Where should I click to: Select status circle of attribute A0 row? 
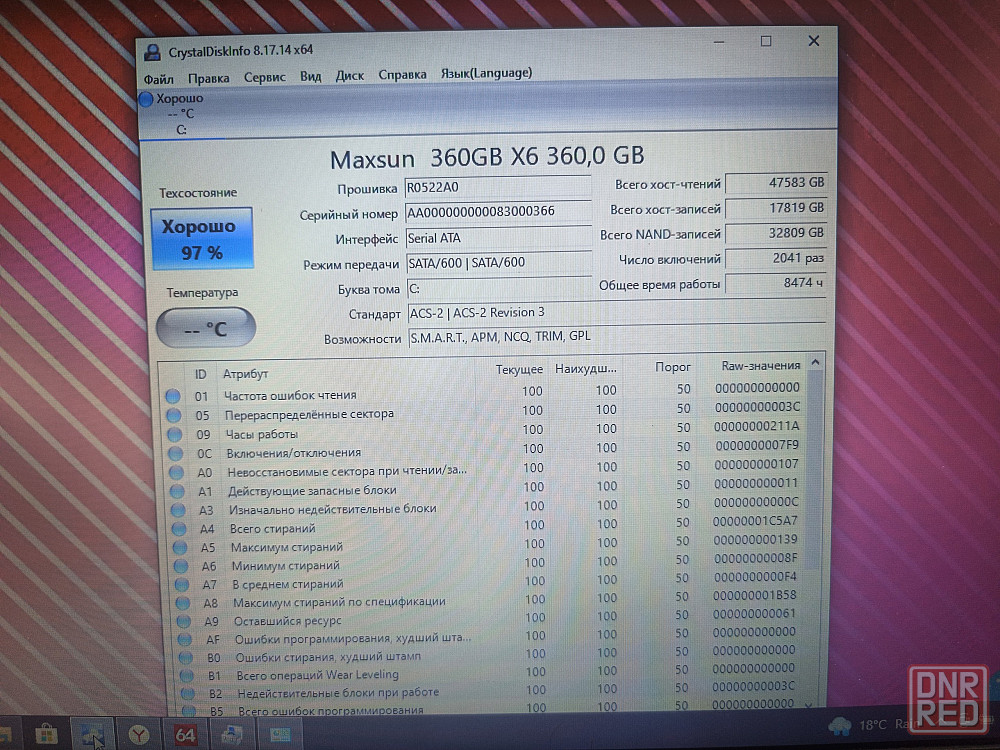[177, 473]
